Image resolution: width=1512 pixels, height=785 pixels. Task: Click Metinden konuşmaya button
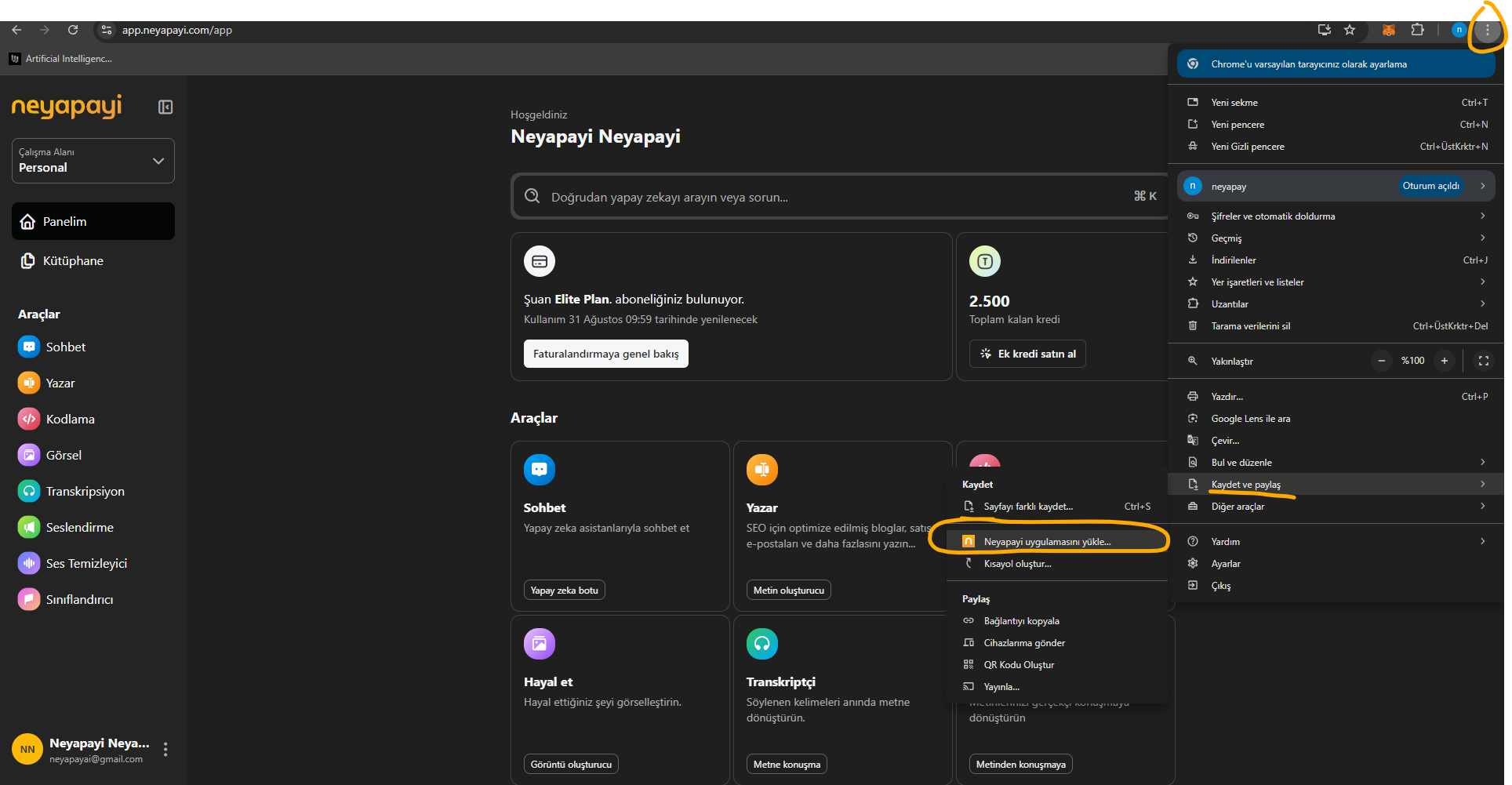pos(1021,764)
